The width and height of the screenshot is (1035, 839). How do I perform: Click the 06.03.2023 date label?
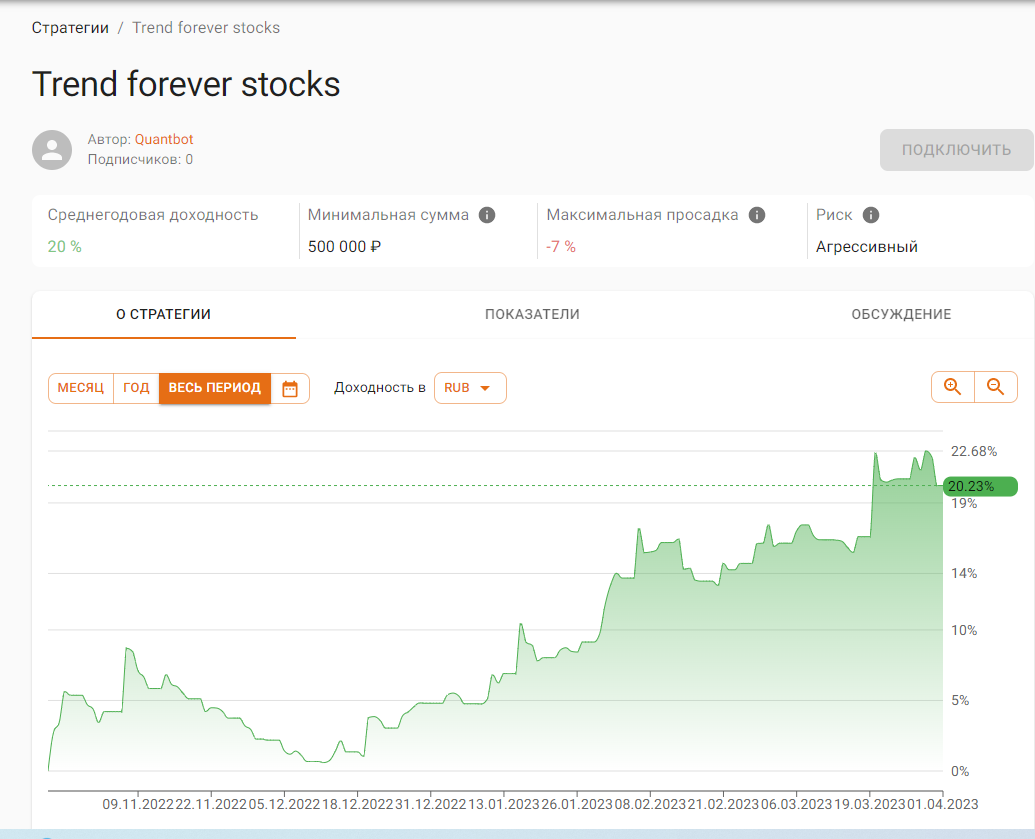(796, 805)
